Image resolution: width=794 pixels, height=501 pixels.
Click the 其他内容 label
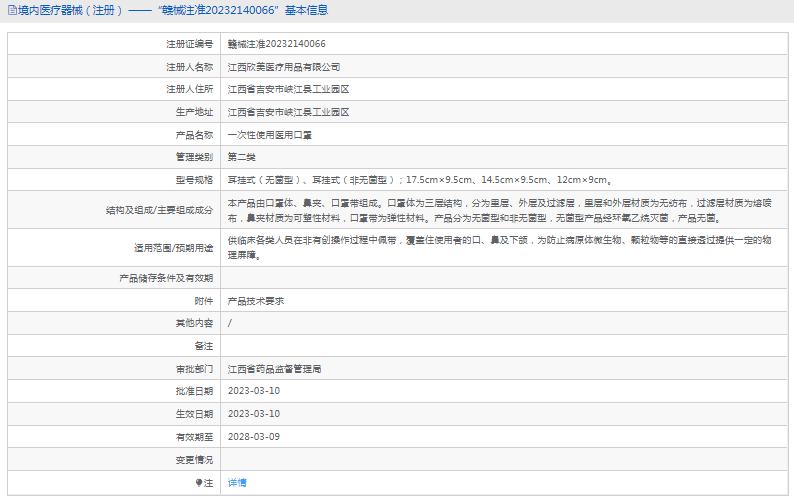coord(194,323)
